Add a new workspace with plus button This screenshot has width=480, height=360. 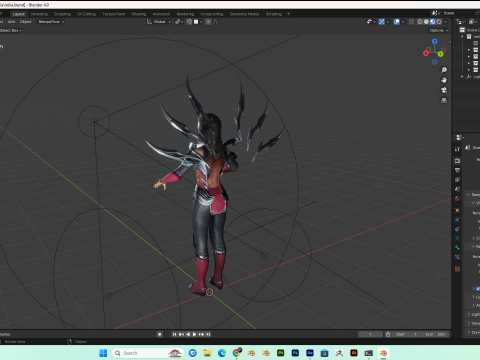[288, 14]
